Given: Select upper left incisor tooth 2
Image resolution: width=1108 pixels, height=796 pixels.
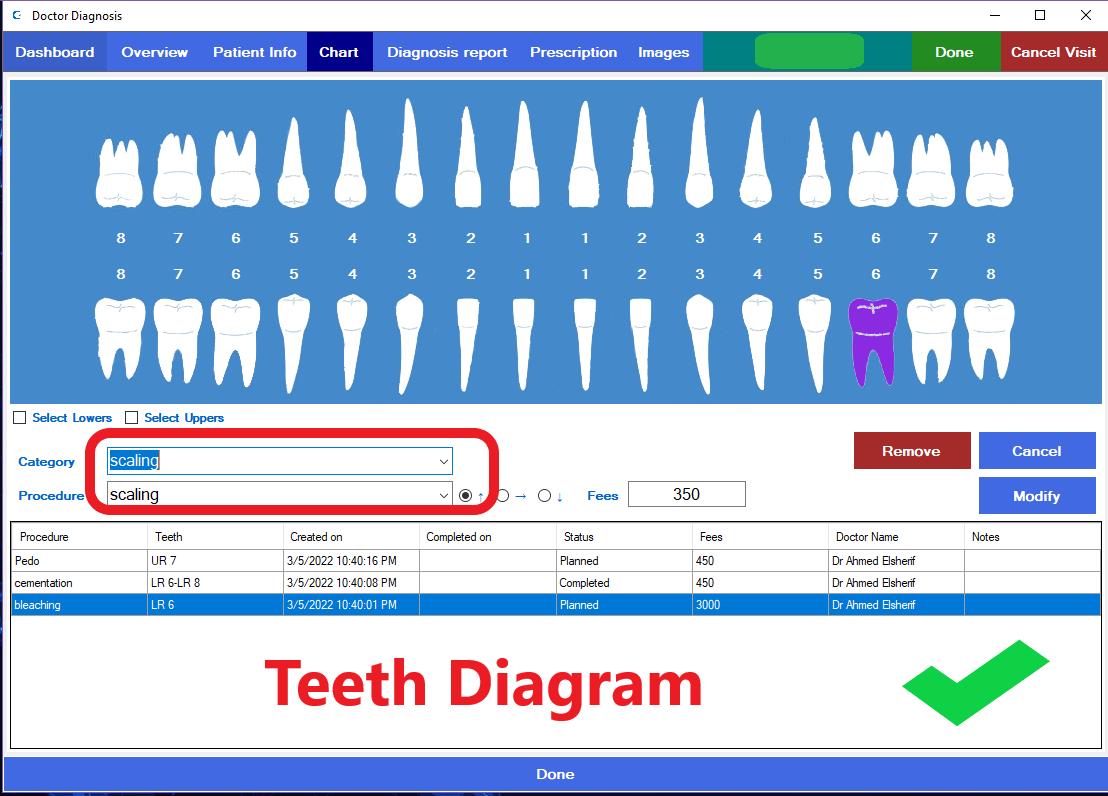Looking at the screenshot, I should (x=640, y=157).
